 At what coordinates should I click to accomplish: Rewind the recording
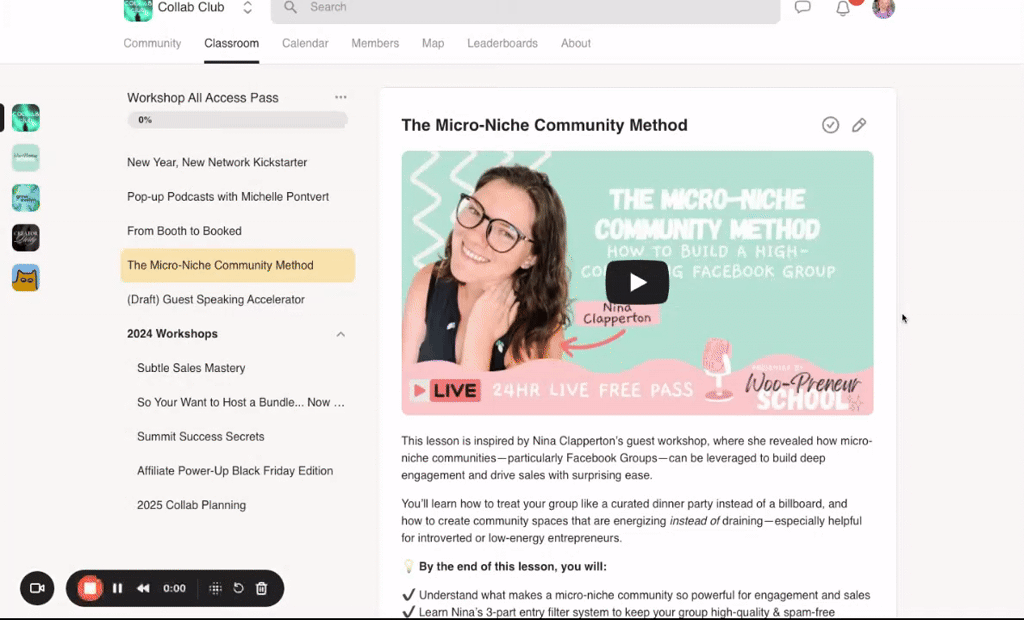(143, 588)
